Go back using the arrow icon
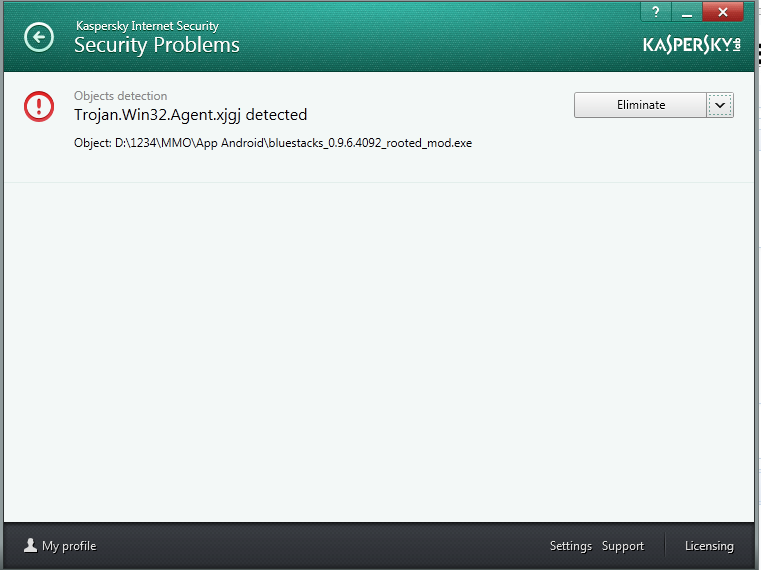The image size is (761, 570). 39,38
